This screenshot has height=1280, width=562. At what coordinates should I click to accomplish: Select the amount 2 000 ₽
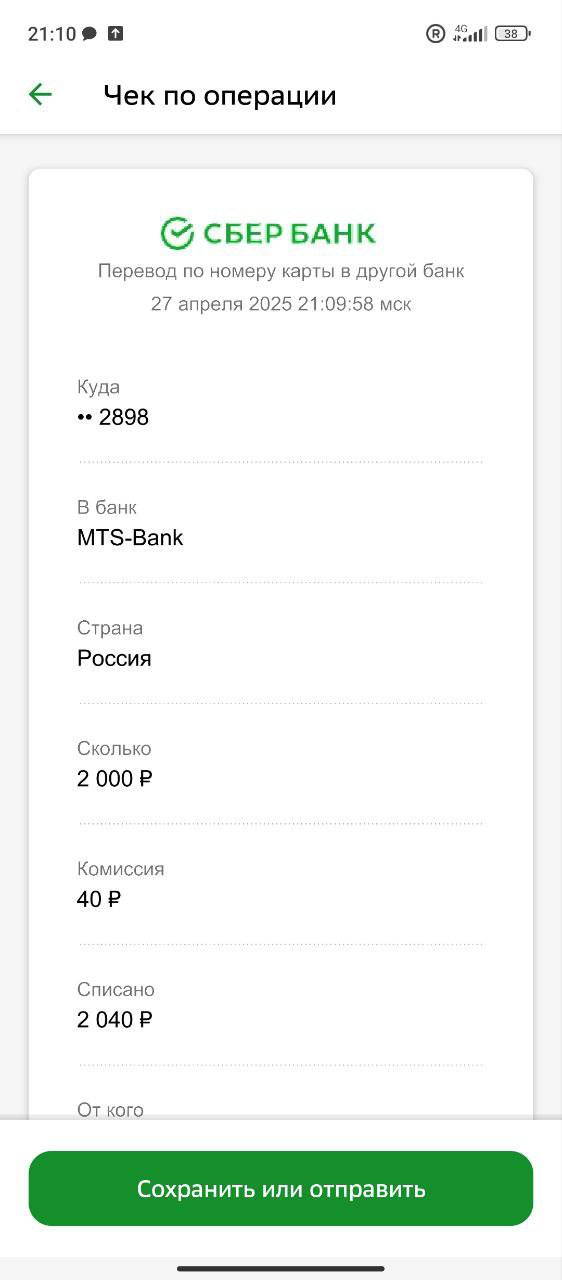point(115,779)
